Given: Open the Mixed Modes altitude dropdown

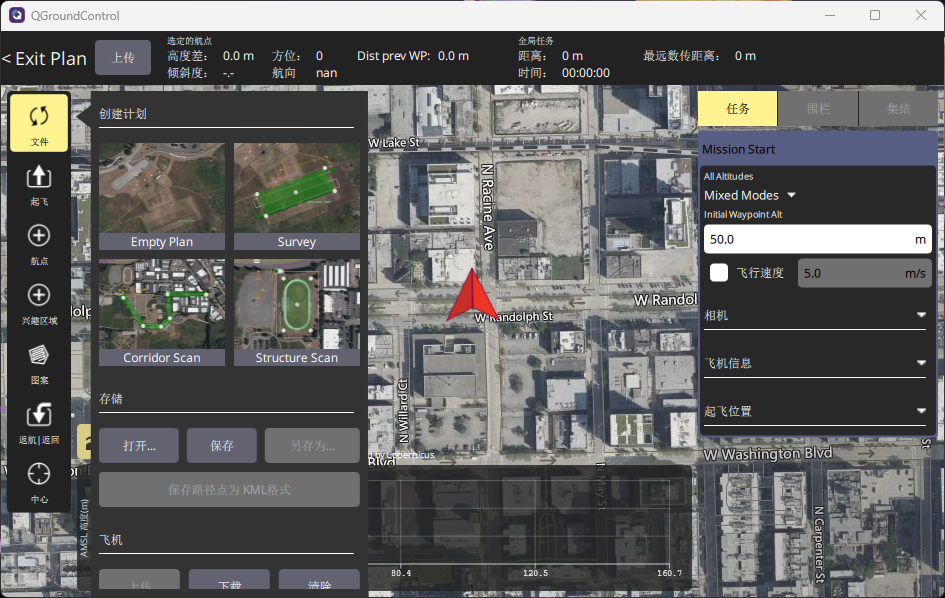Looking at the screenshot, I should (750, 195).
